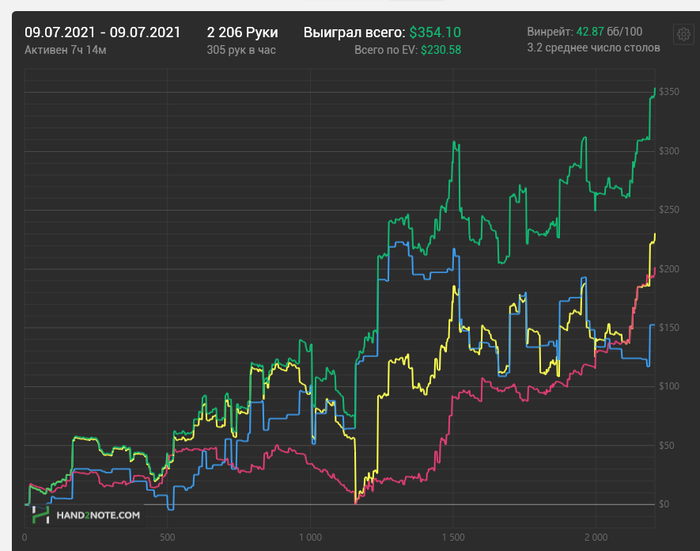Click the 500 hands x-axis label
700x551 pixels.
tap(167, 537)
